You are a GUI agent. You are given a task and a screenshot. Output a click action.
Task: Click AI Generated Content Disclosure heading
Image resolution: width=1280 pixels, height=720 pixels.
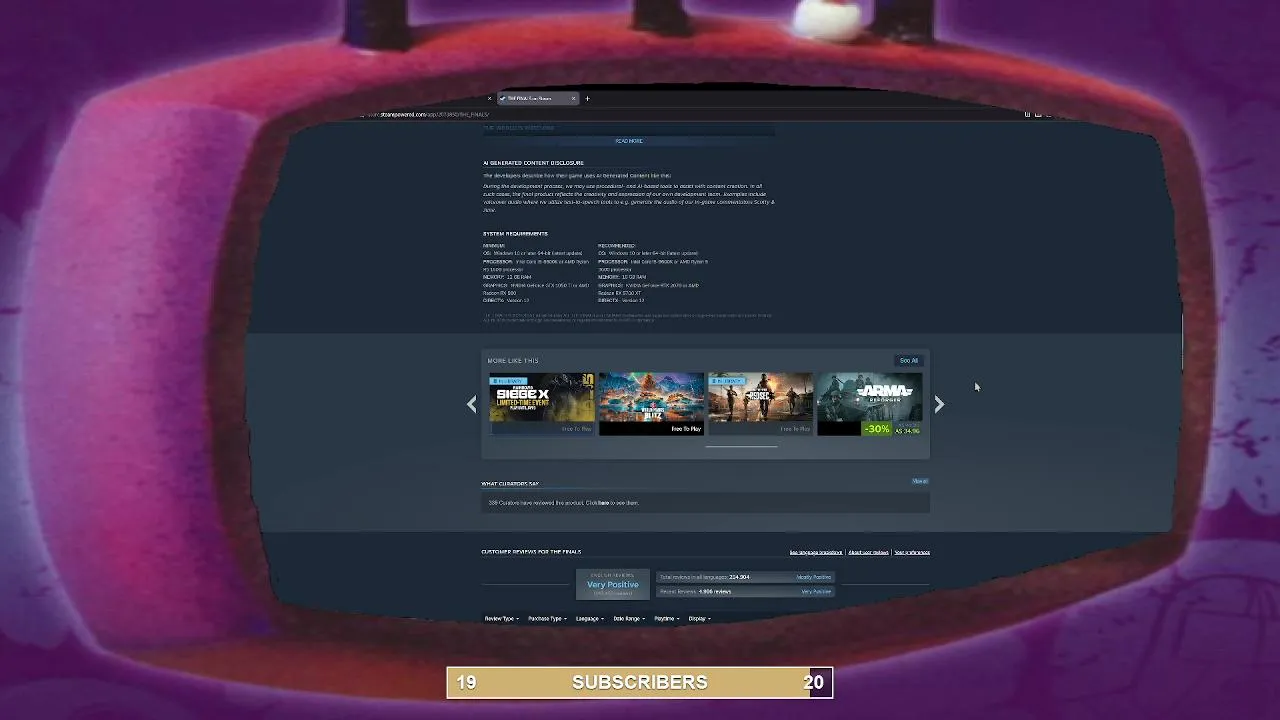tap(533, 163)
